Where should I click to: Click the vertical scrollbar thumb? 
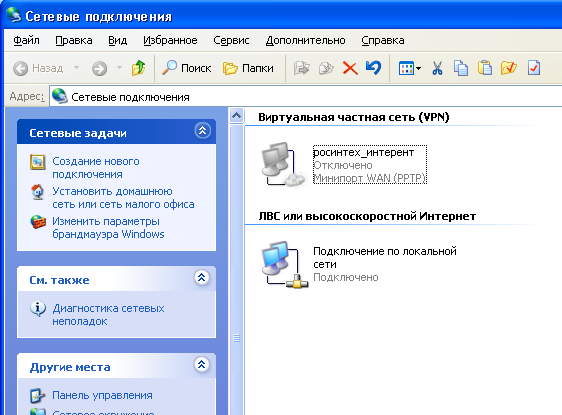tap(237, 269)
